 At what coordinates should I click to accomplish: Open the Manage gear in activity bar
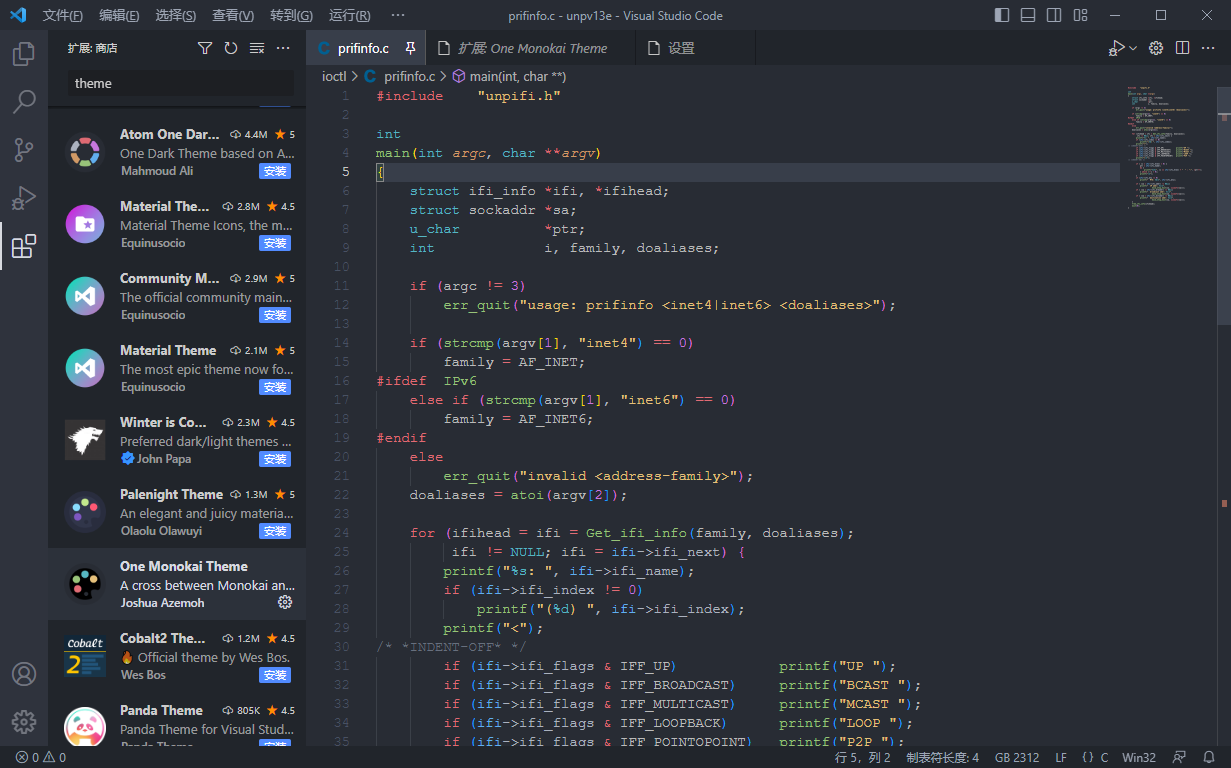24,722
